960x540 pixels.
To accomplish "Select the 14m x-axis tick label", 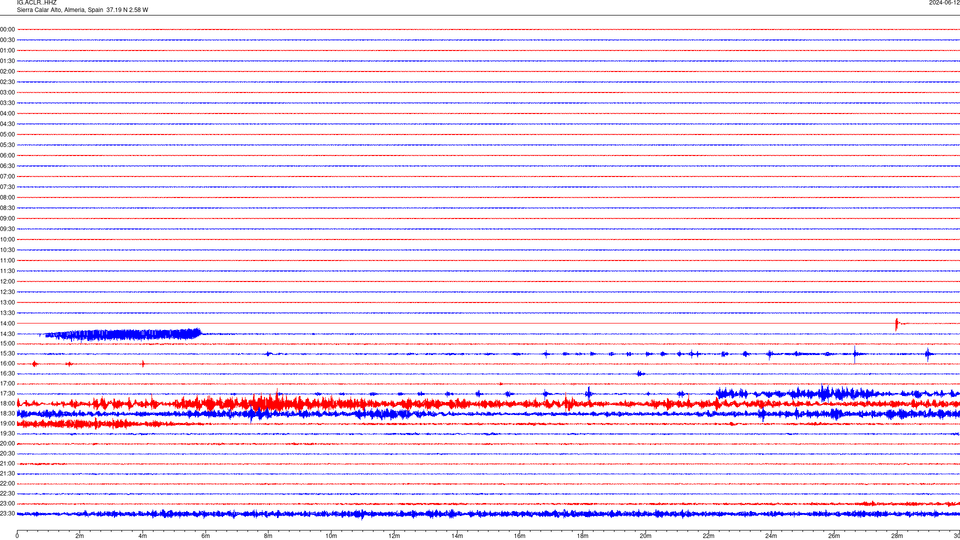I will click(x=457, y=536).
